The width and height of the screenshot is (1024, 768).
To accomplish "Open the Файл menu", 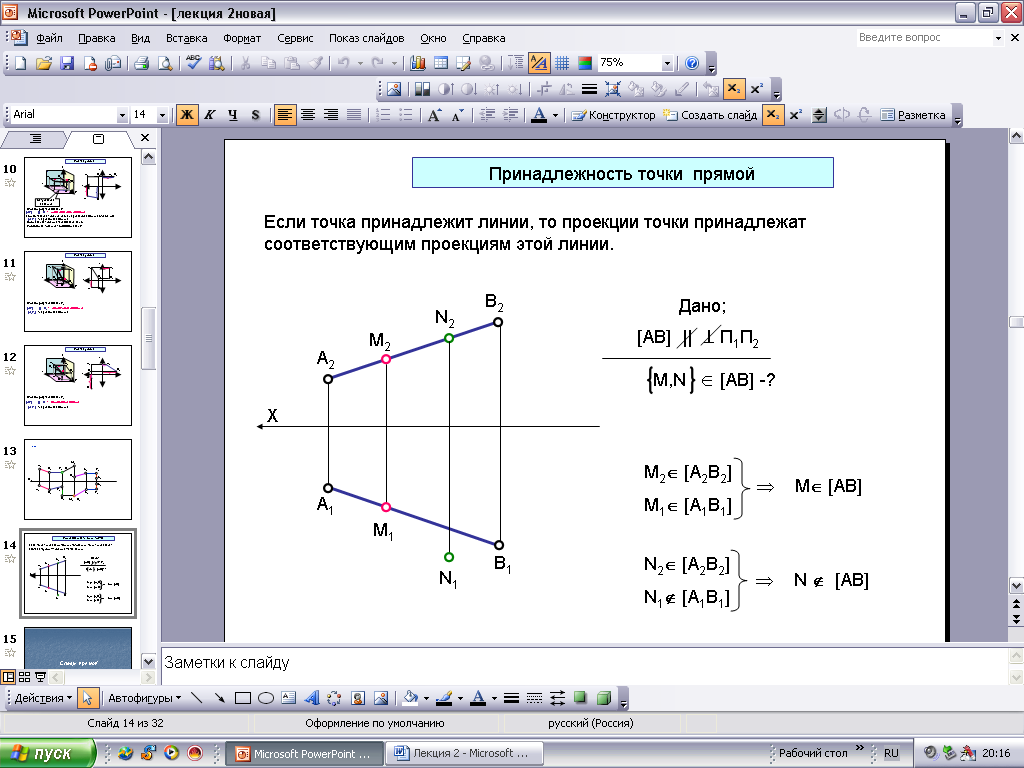I will pos(50,38).
